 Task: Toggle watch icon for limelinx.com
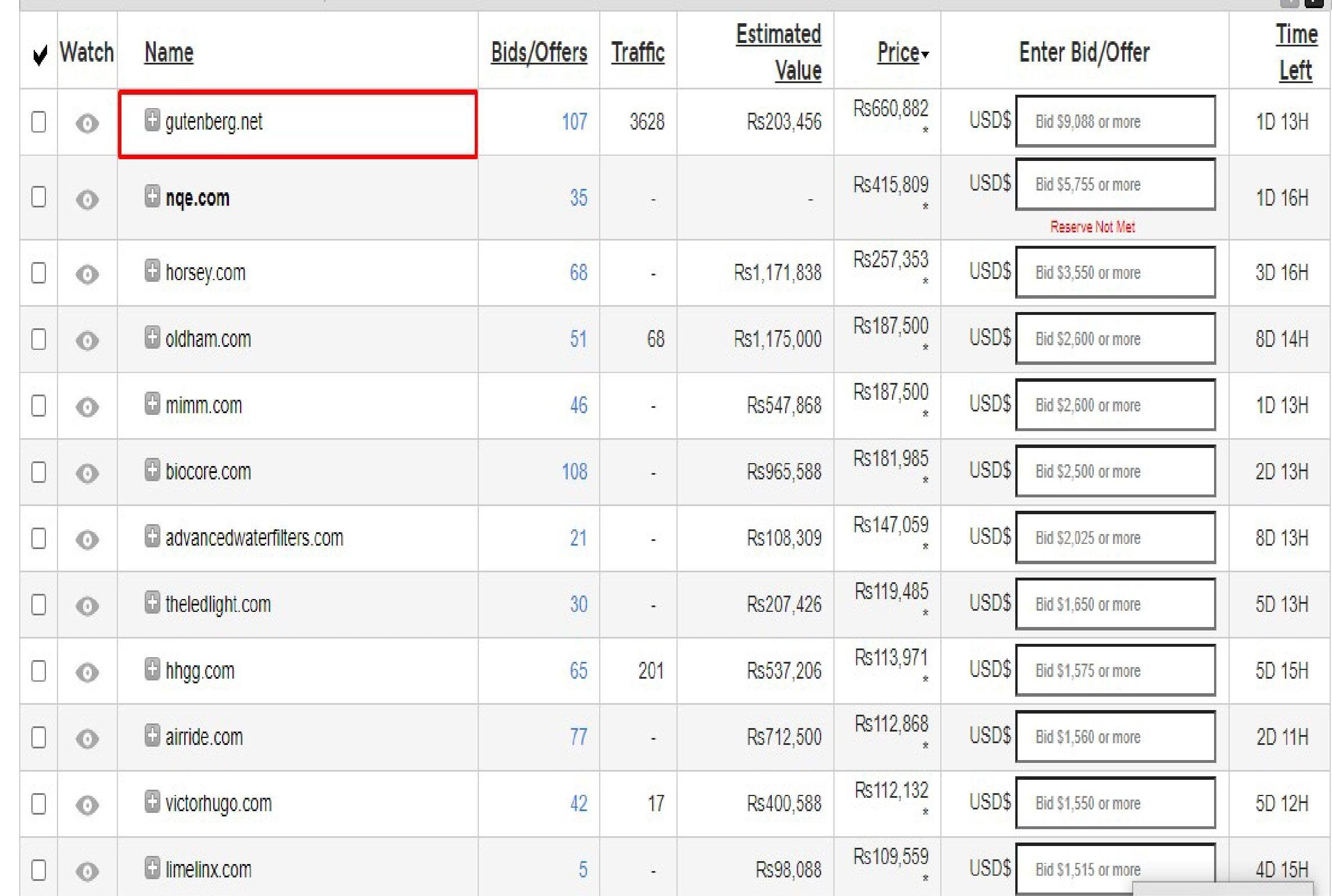[x=87, y=870]
